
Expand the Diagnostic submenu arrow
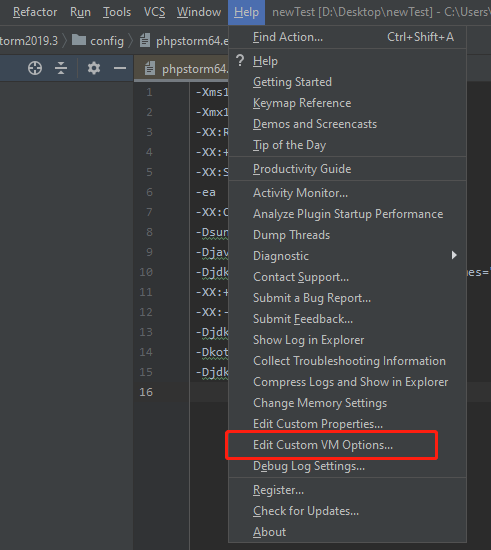pos(454,255)
